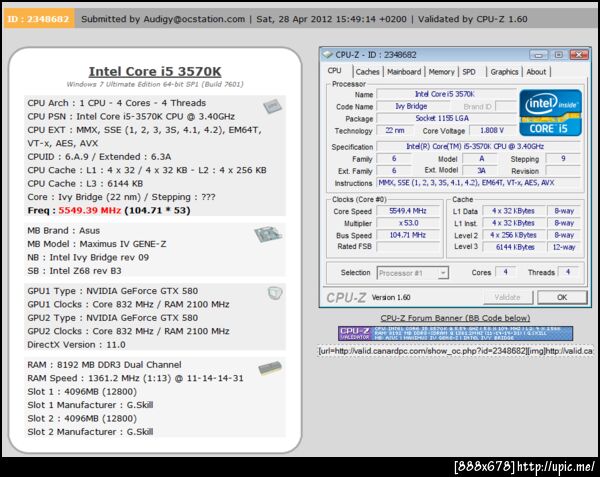Open the About tab
The image size is (600, 477).
(x=536, y=72)
